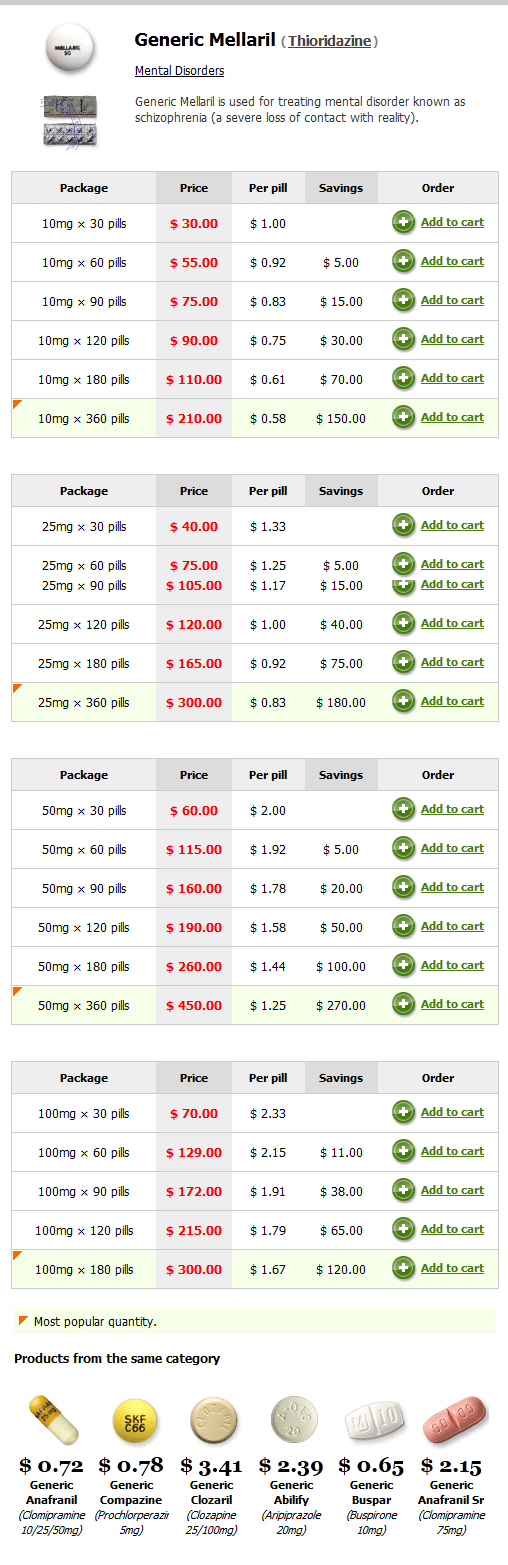Open Generic Compazine yellow pill image
The width and height of the screenshot is (508, 1565).
point(135,1420)
